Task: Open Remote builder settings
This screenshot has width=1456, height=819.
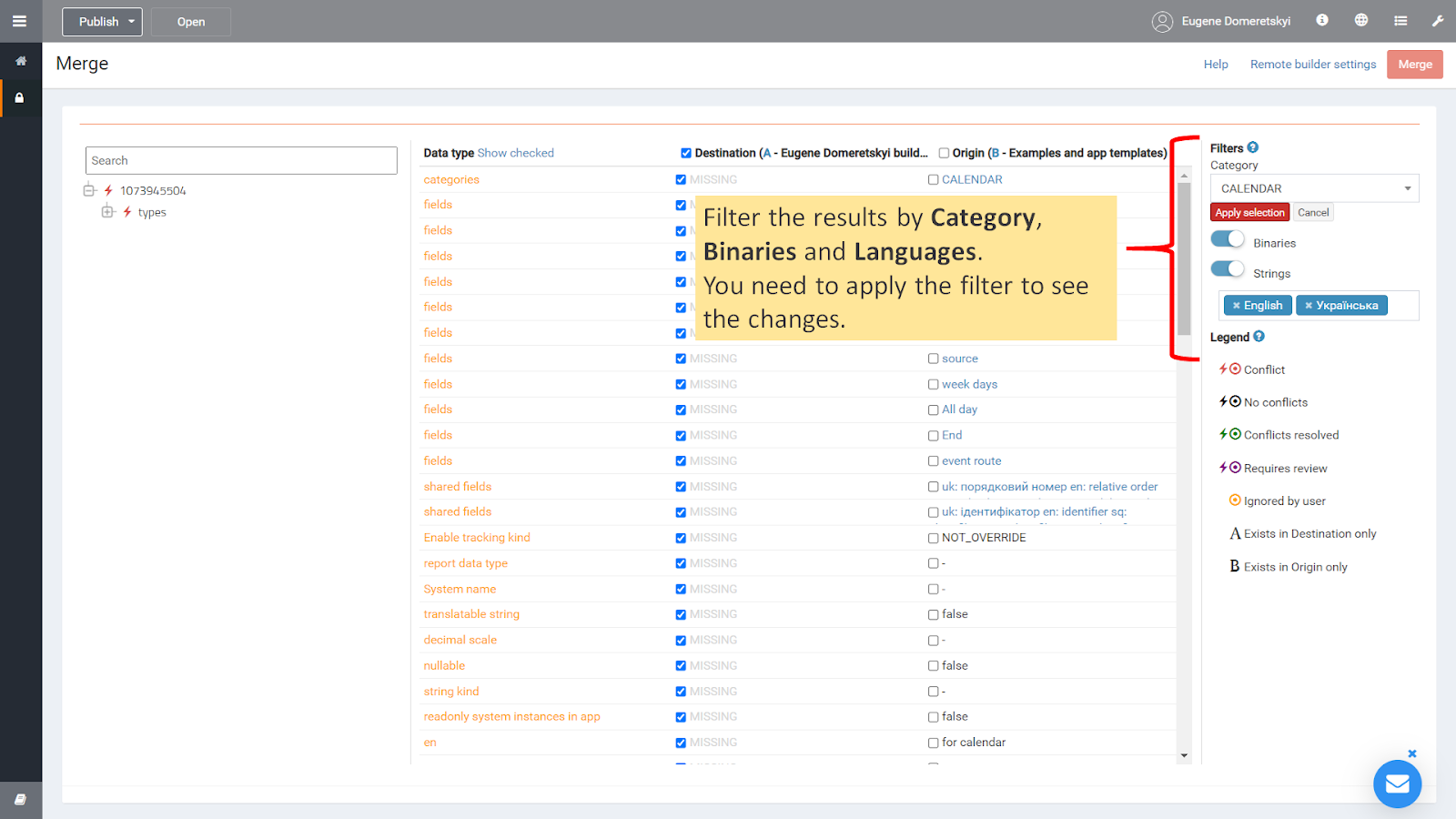Action: (x=1312, y=65)
